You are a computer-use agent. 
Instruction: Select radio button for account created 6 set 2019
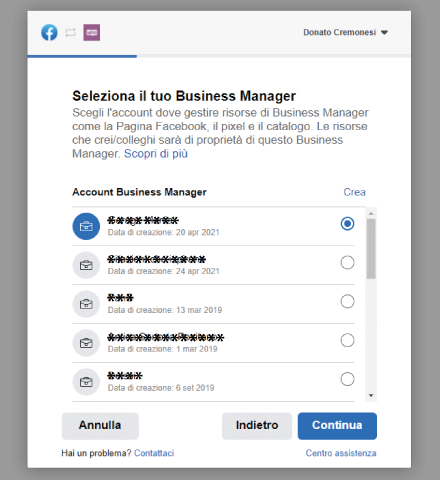347,379
